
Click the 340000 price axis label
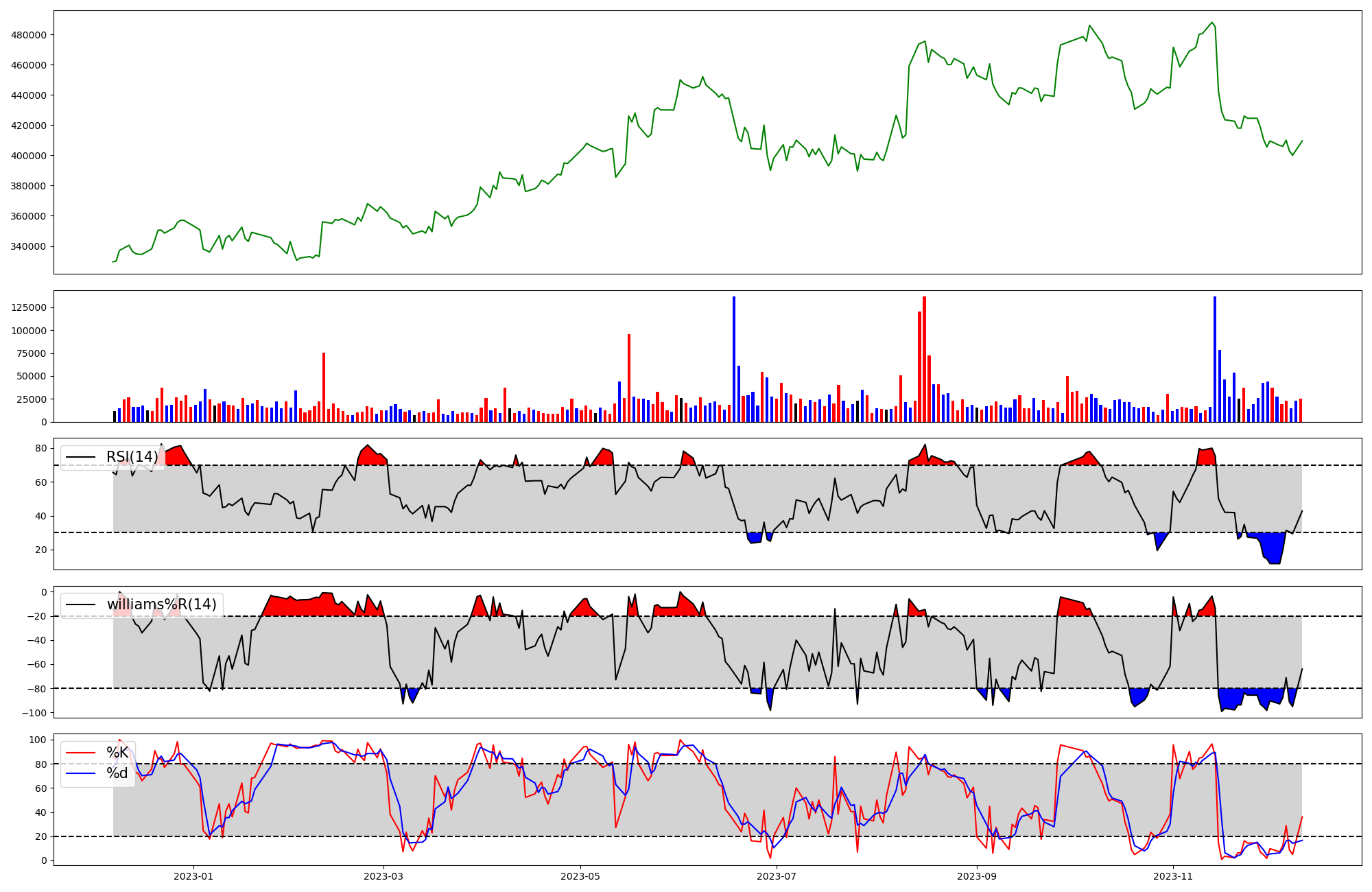pos(29,246)
